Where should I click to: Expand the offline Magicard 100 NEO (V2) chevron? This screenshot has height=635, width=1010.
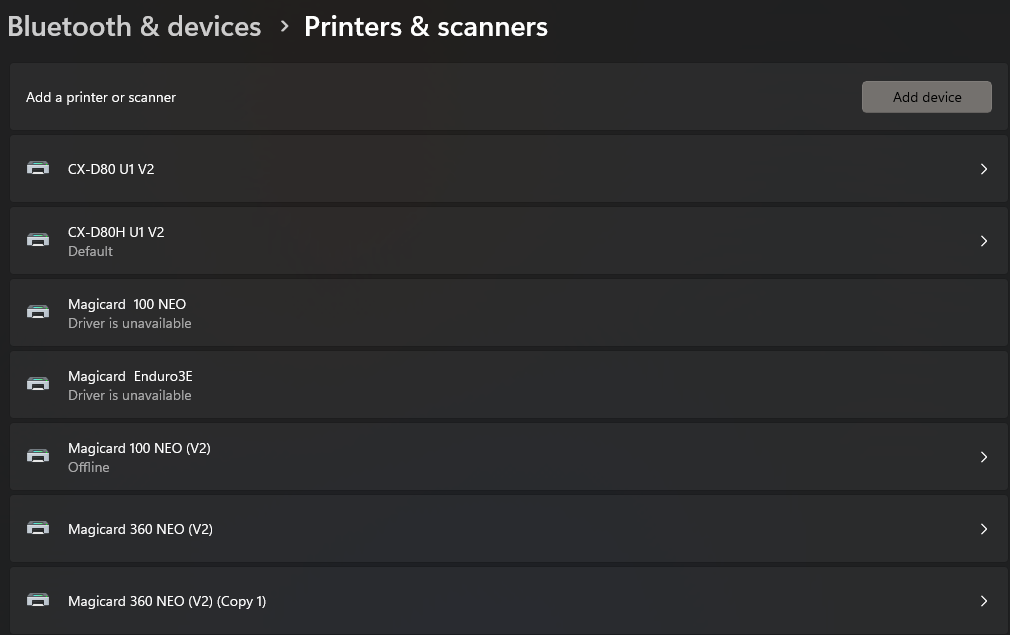(984, 457)
